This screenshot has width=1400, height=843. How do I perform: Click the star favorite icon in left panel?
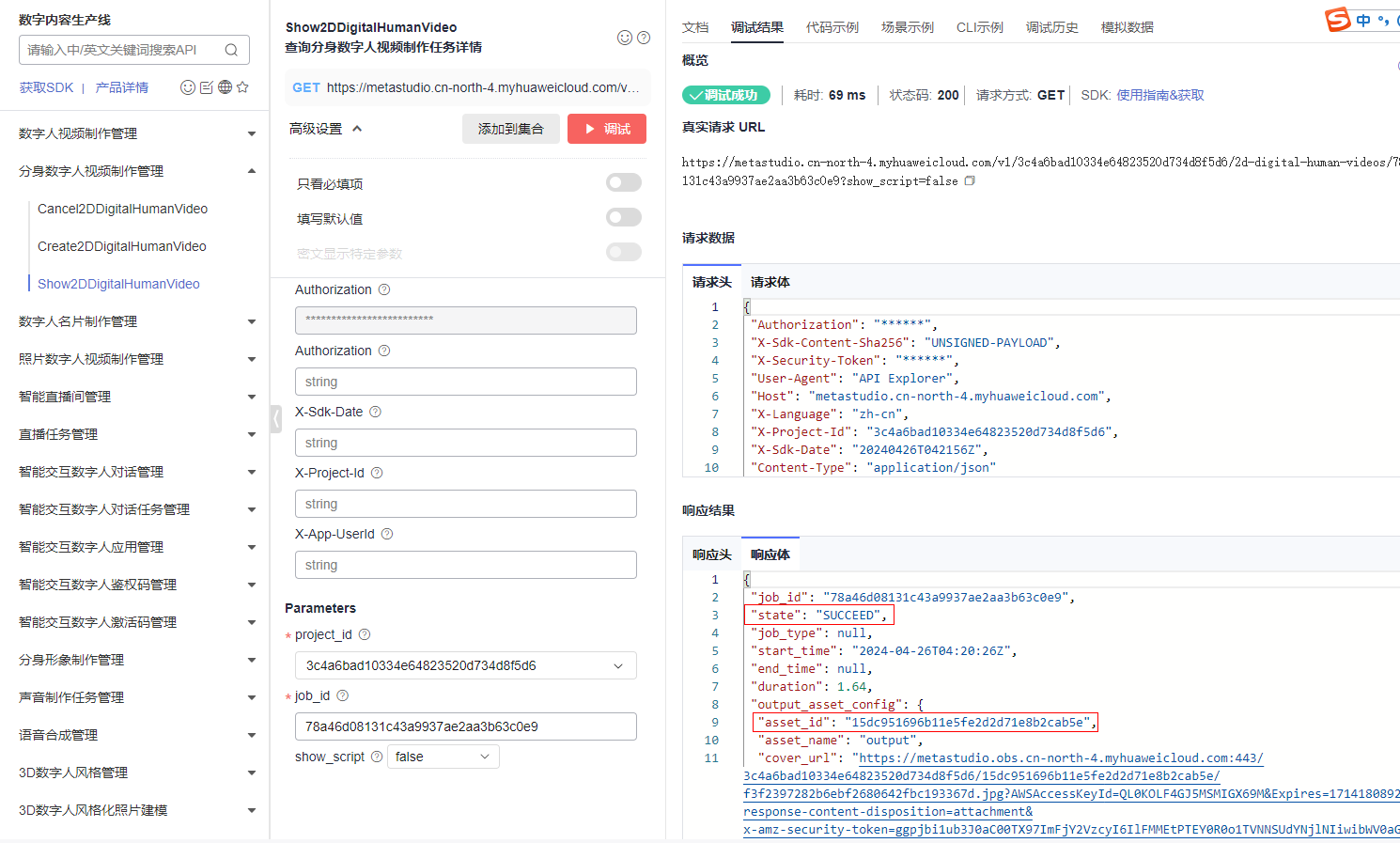(x=242, y=87)
